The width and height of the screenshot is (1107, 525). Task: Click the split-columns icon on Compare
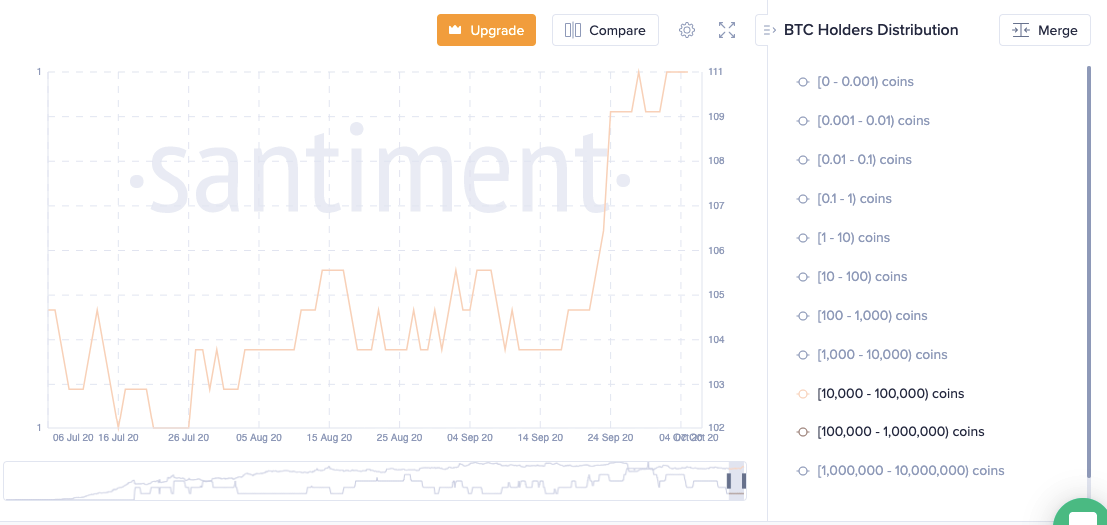[573, 30]
